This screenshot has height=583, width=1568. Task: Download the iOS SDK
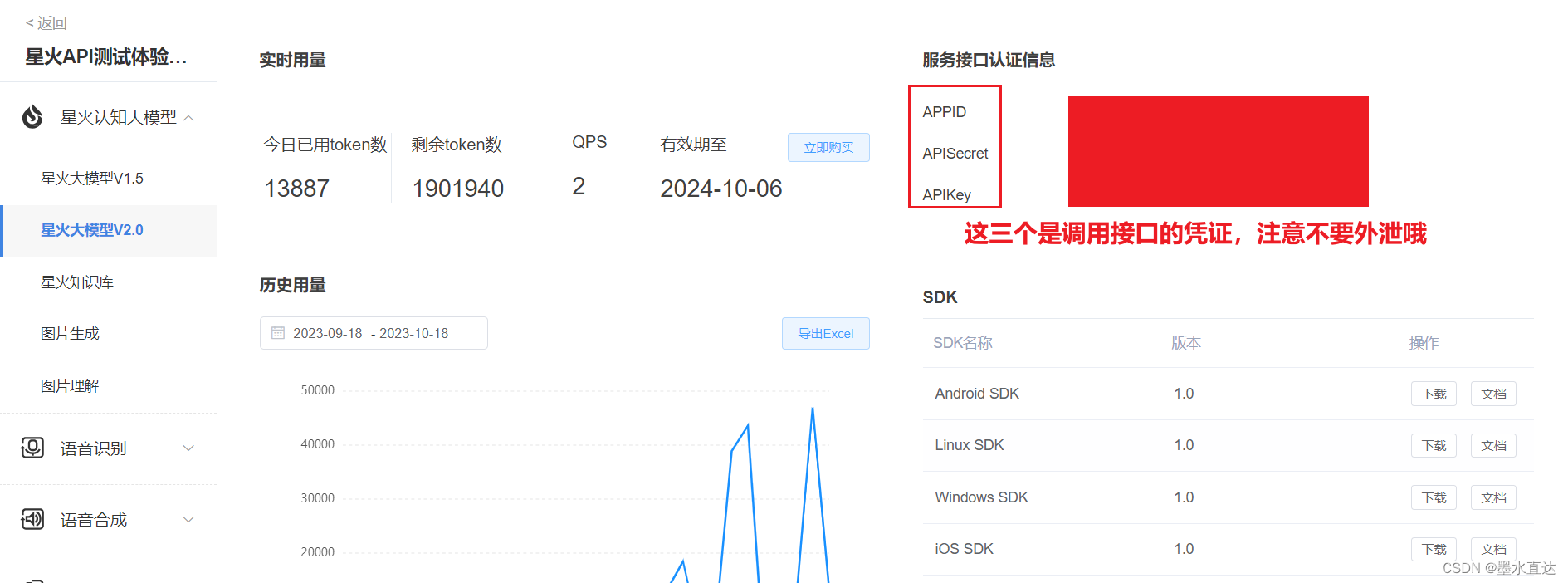(x=1434, y=549)
